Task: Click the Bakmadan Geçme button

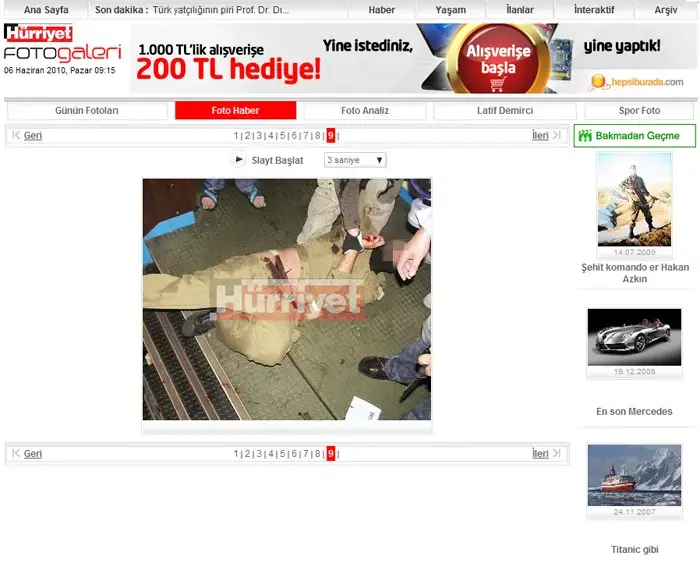Action: [x=634, y=136]
